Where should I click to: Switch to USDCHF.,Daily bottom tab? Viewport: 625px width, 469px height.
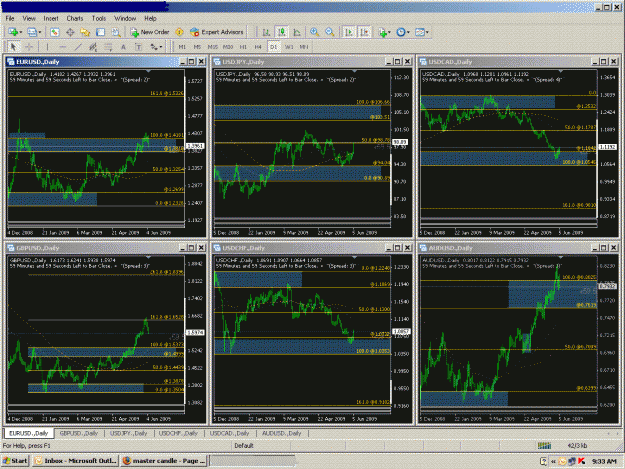[x=178, y=433]
